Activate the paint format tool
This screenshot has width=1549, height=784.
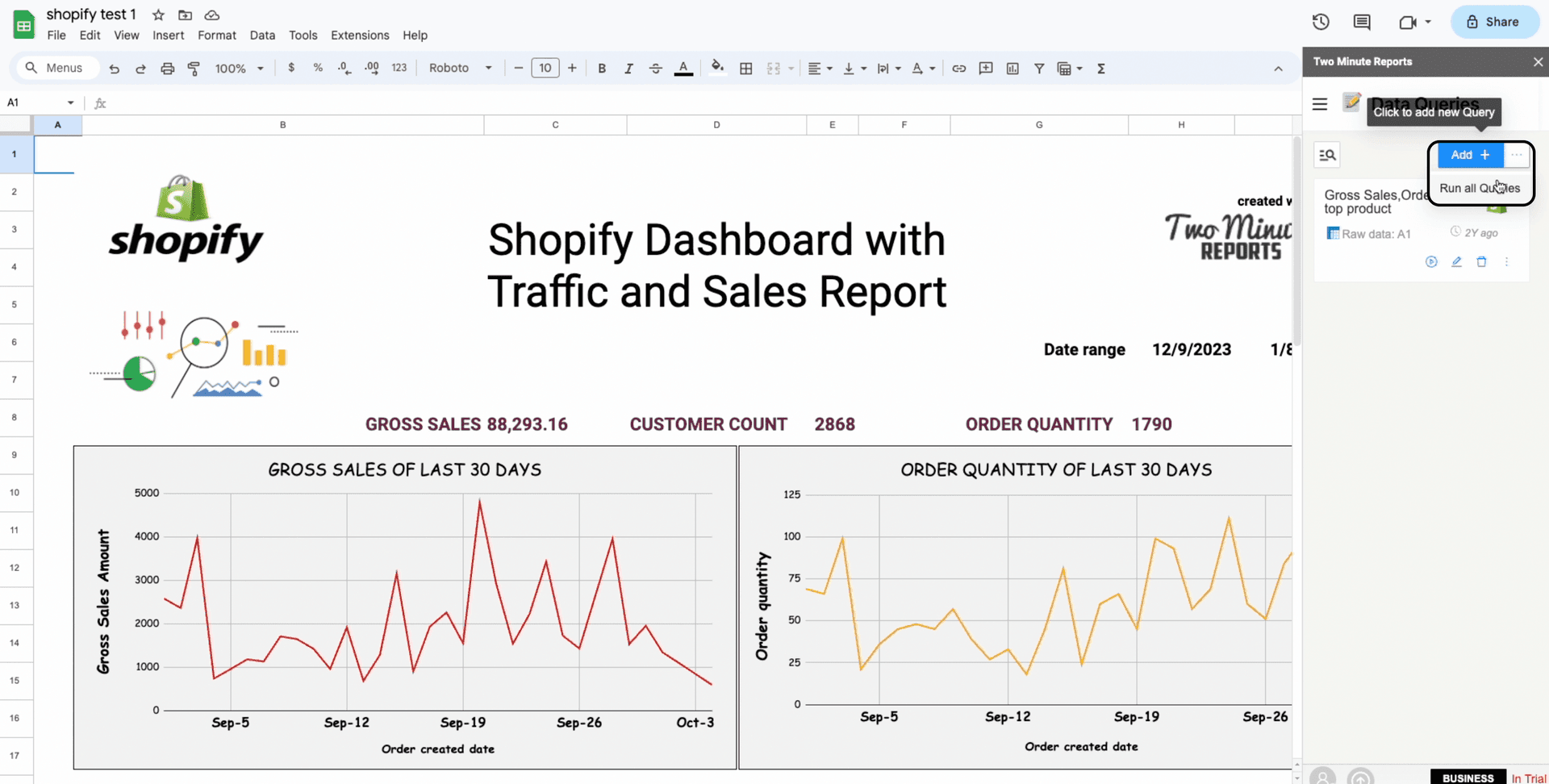coord(194,69)
